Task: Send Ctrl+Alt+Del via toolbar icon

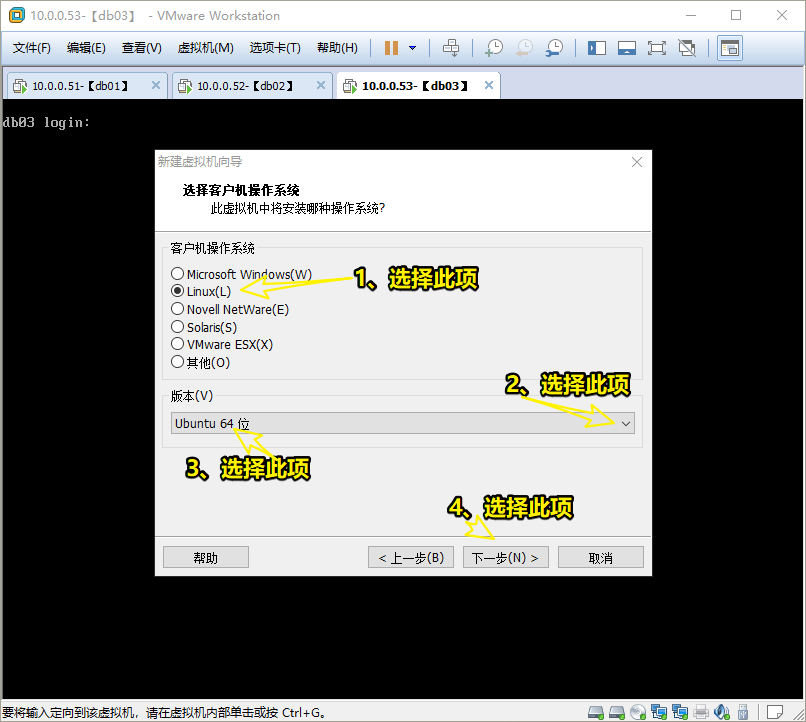Action: [x=451, y=47]
